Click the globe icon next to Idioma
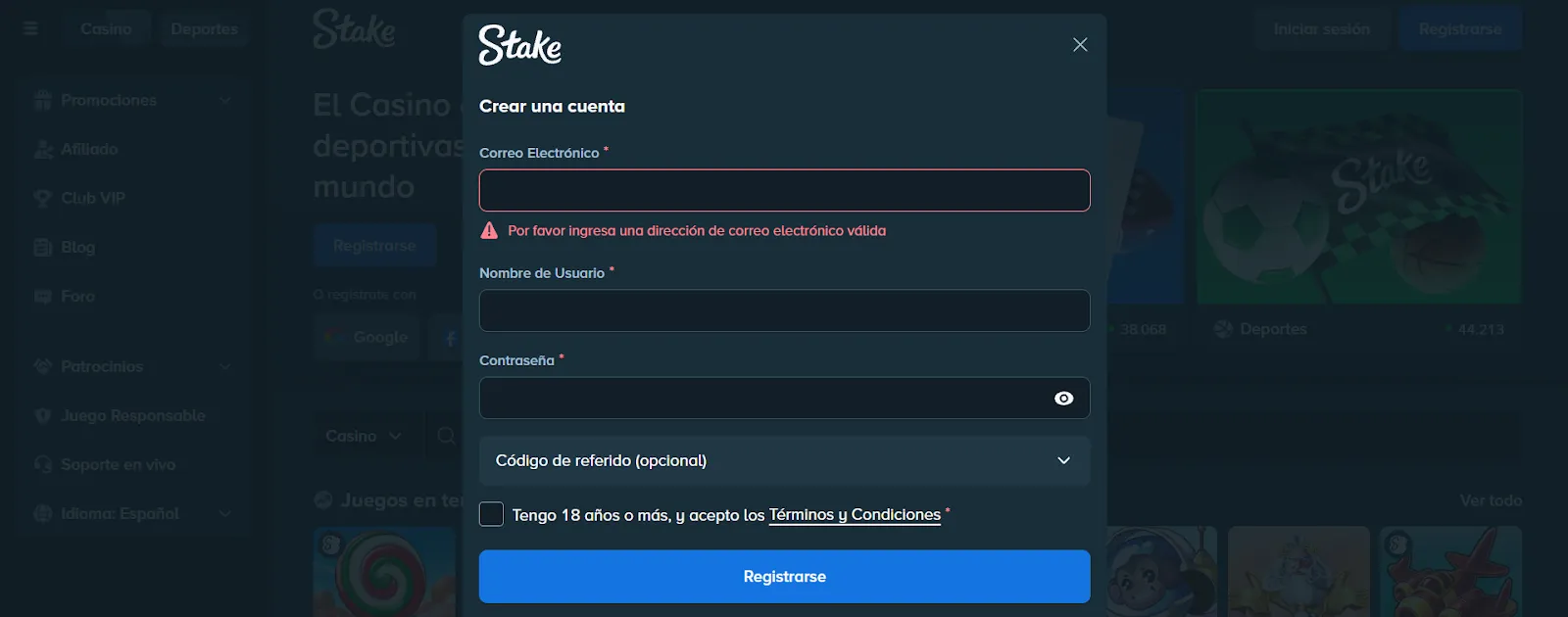Image resolution: width=1568 pixels, height=617 pixels. (41, 513)
